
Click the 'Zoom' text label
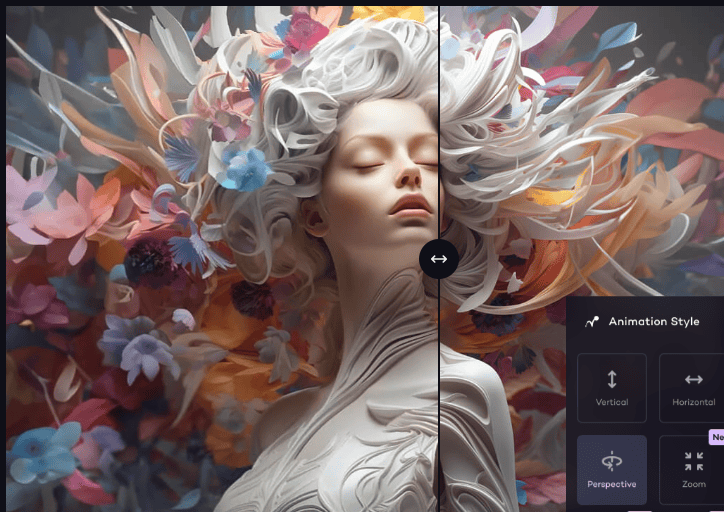(x=694, y=484)
